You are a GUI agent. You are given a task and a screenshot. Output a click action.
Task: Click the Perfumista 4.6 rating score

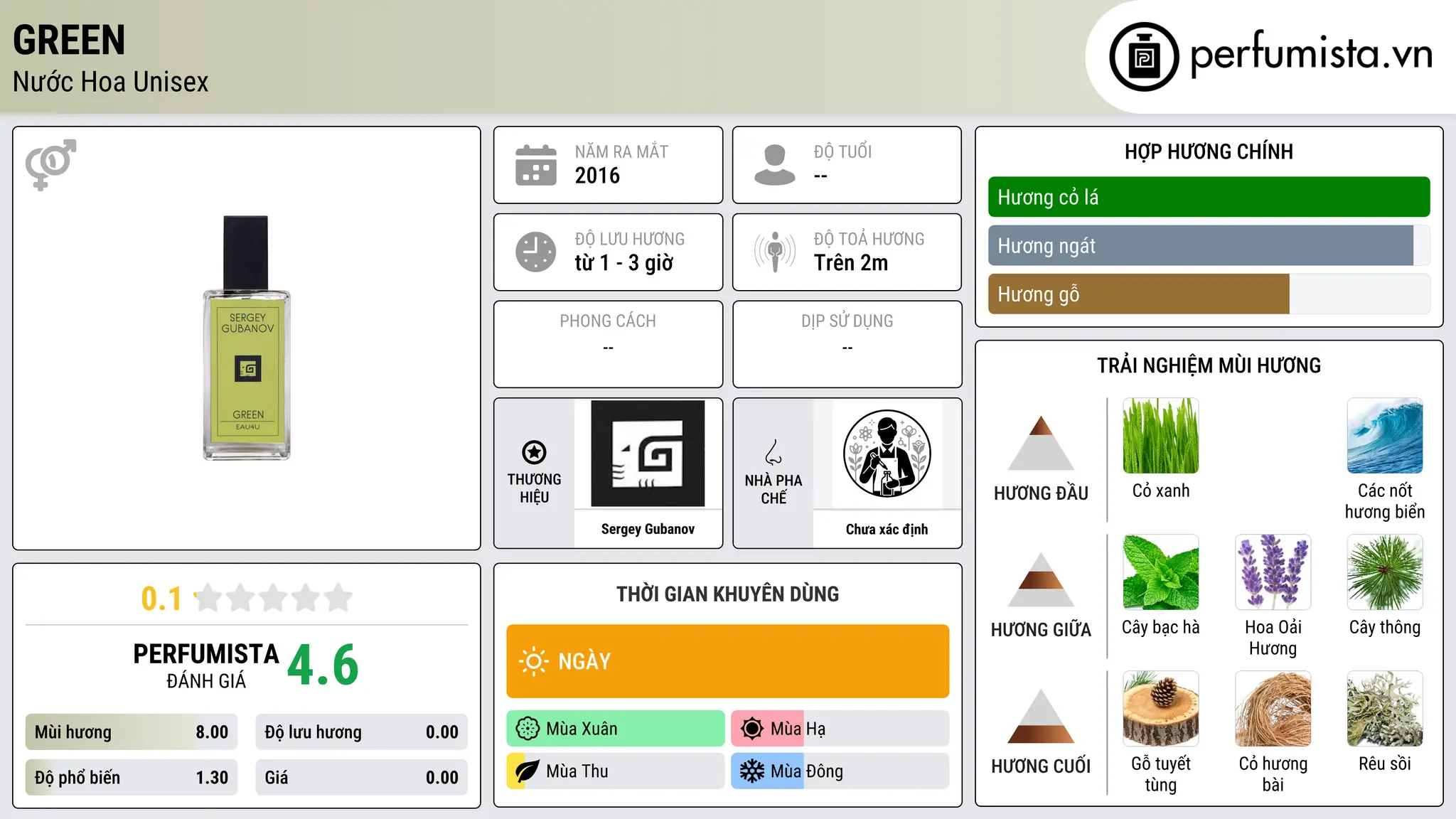click(x=323, y=665)
